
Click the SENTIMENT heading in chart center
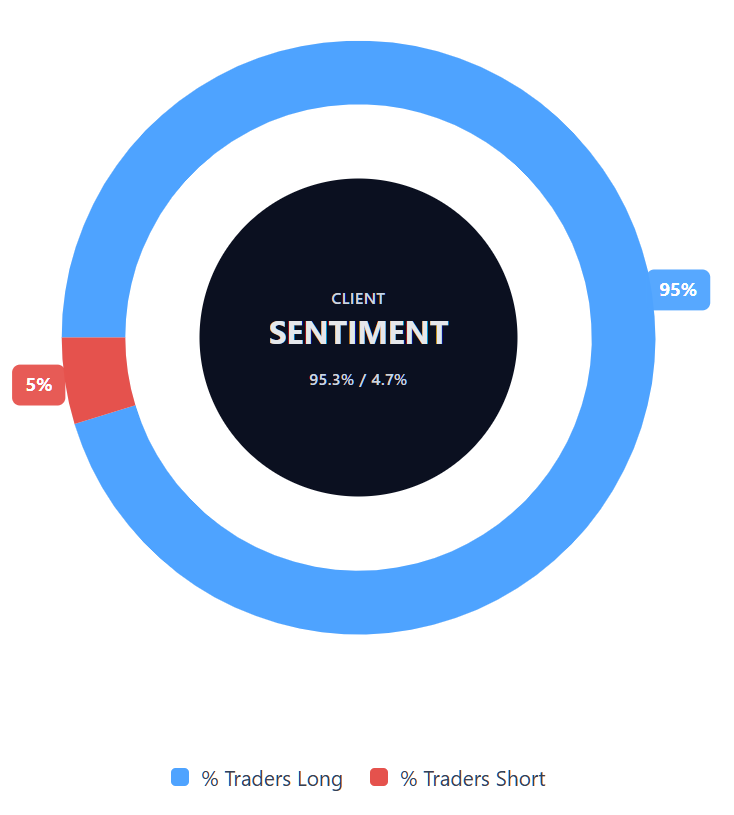358,333
